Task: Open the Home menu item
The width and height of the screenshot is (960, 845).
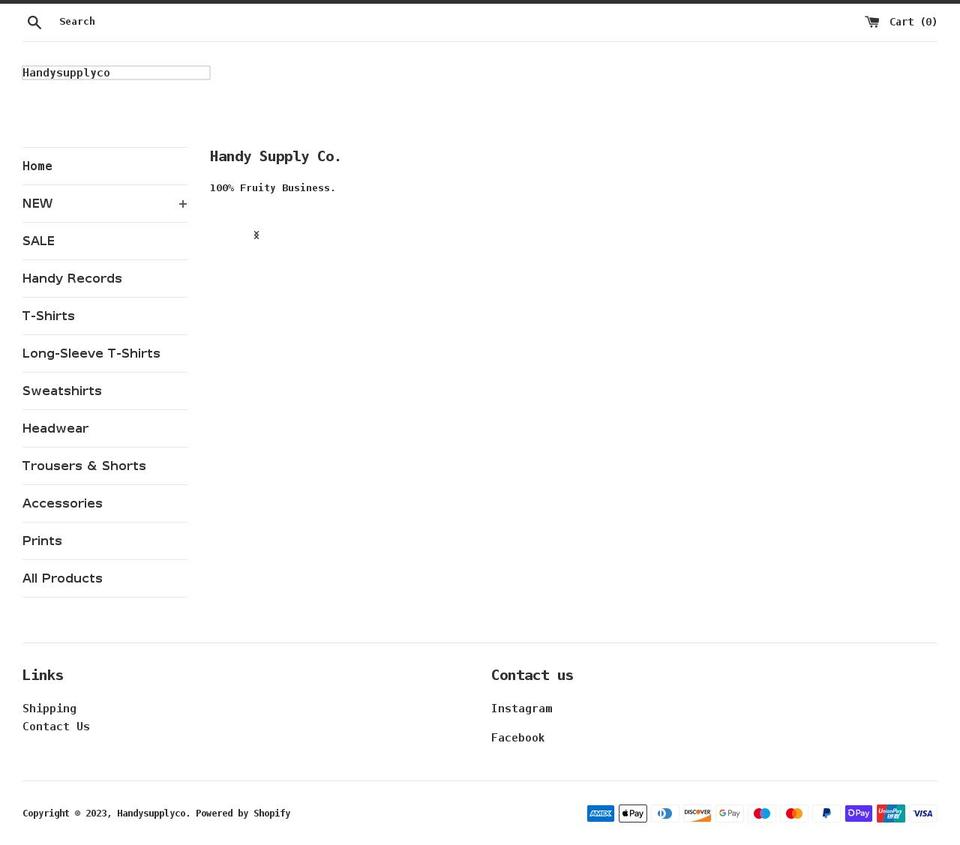Action: point(37,166)
